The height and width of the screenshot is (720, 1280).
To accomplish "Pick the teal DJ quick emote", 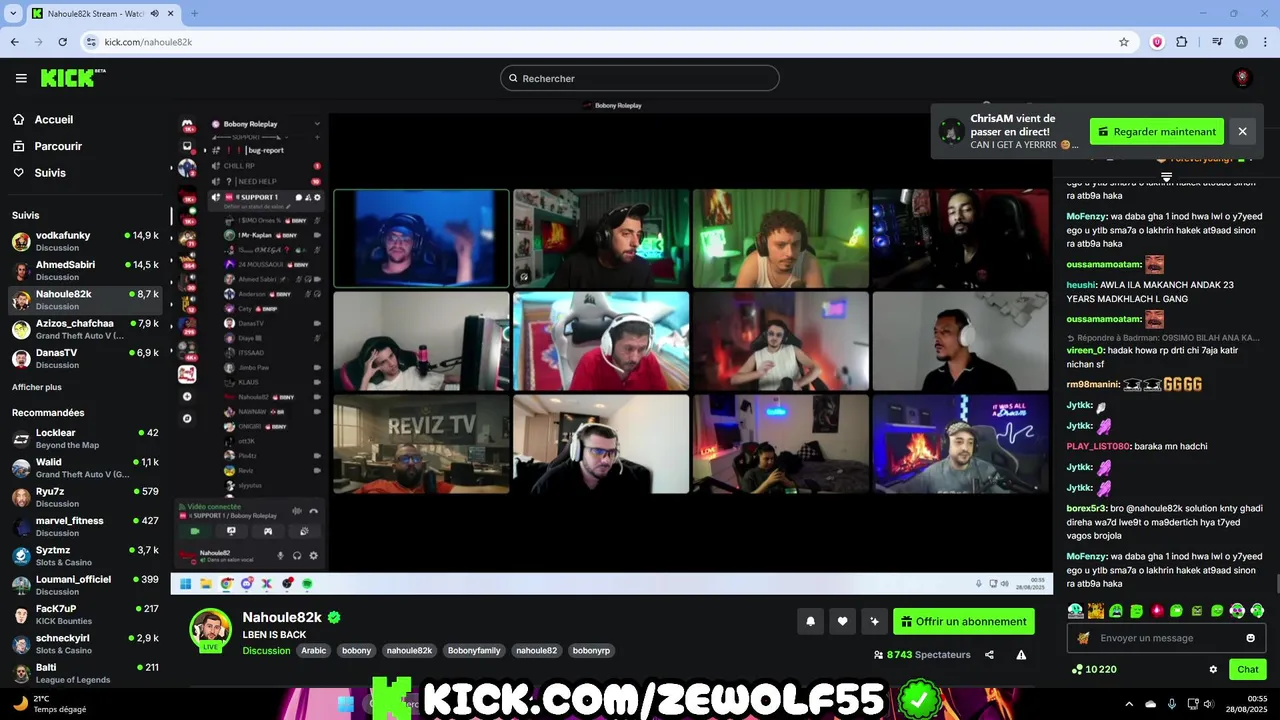I will [x=1075, y=610].
